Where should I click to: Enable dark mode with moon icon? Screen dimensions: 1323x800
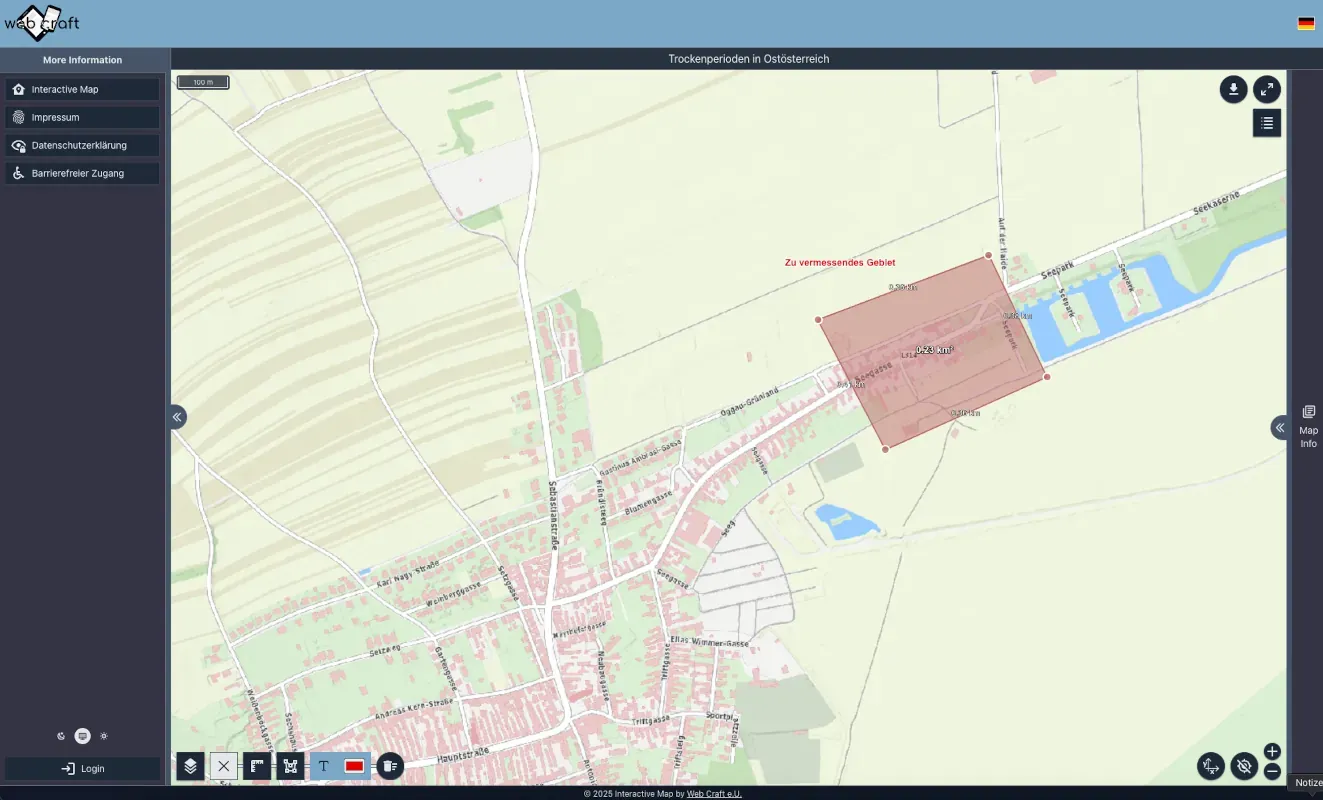(x=61, y=735)
